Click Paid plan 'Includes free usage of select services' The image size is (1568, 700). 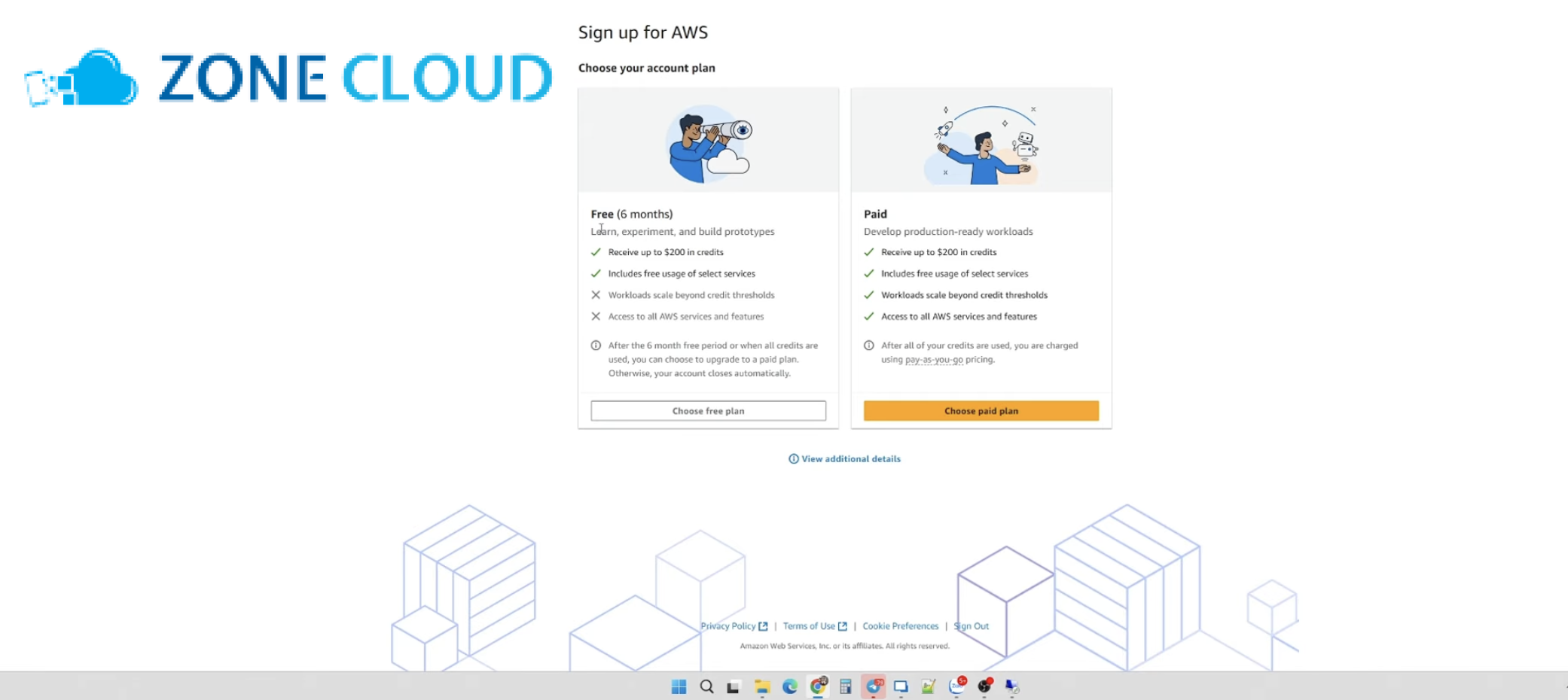tap(954, 274)
